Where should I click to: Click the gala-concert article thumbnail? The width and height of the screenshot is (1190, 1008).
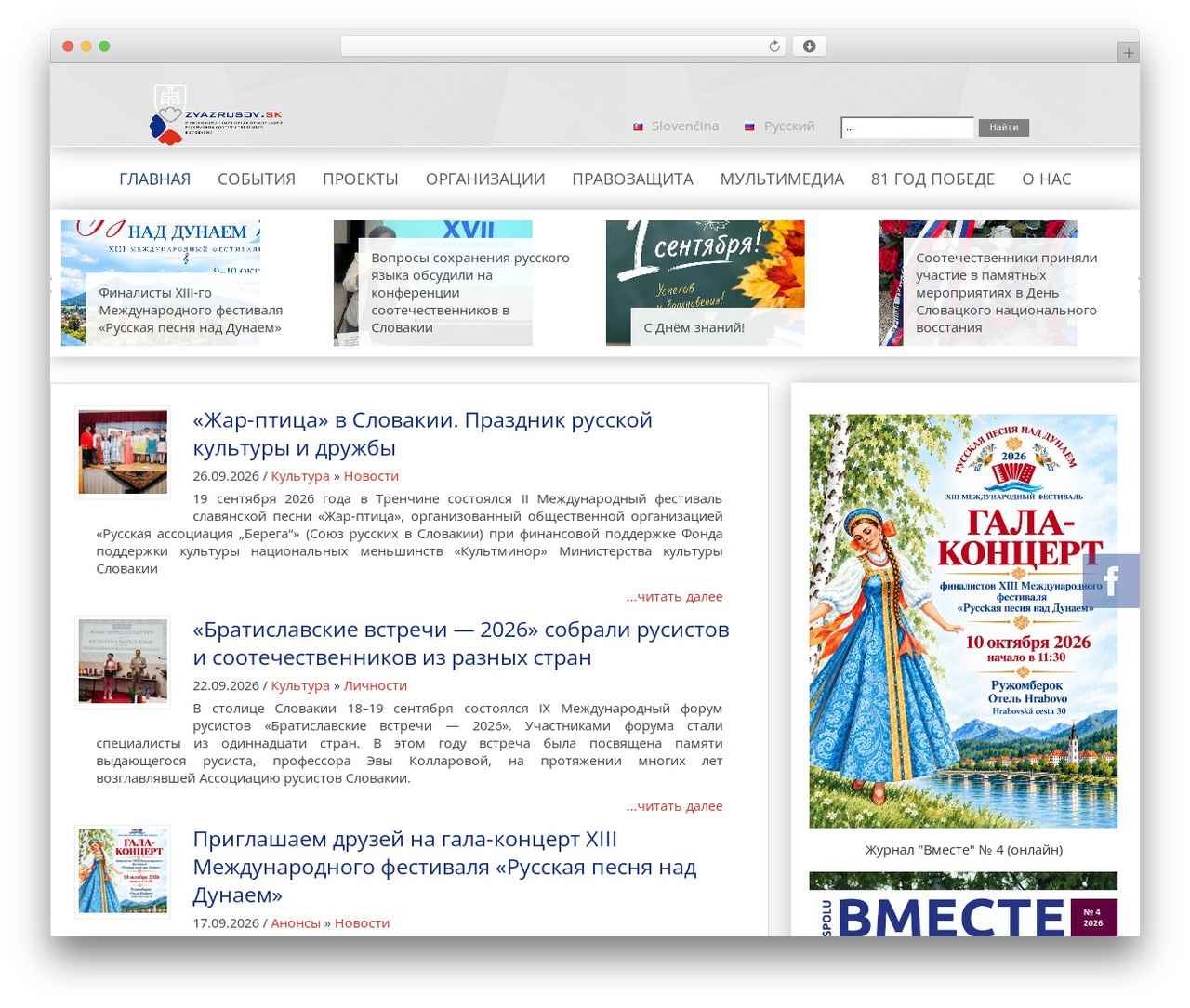tap(123, 871)
